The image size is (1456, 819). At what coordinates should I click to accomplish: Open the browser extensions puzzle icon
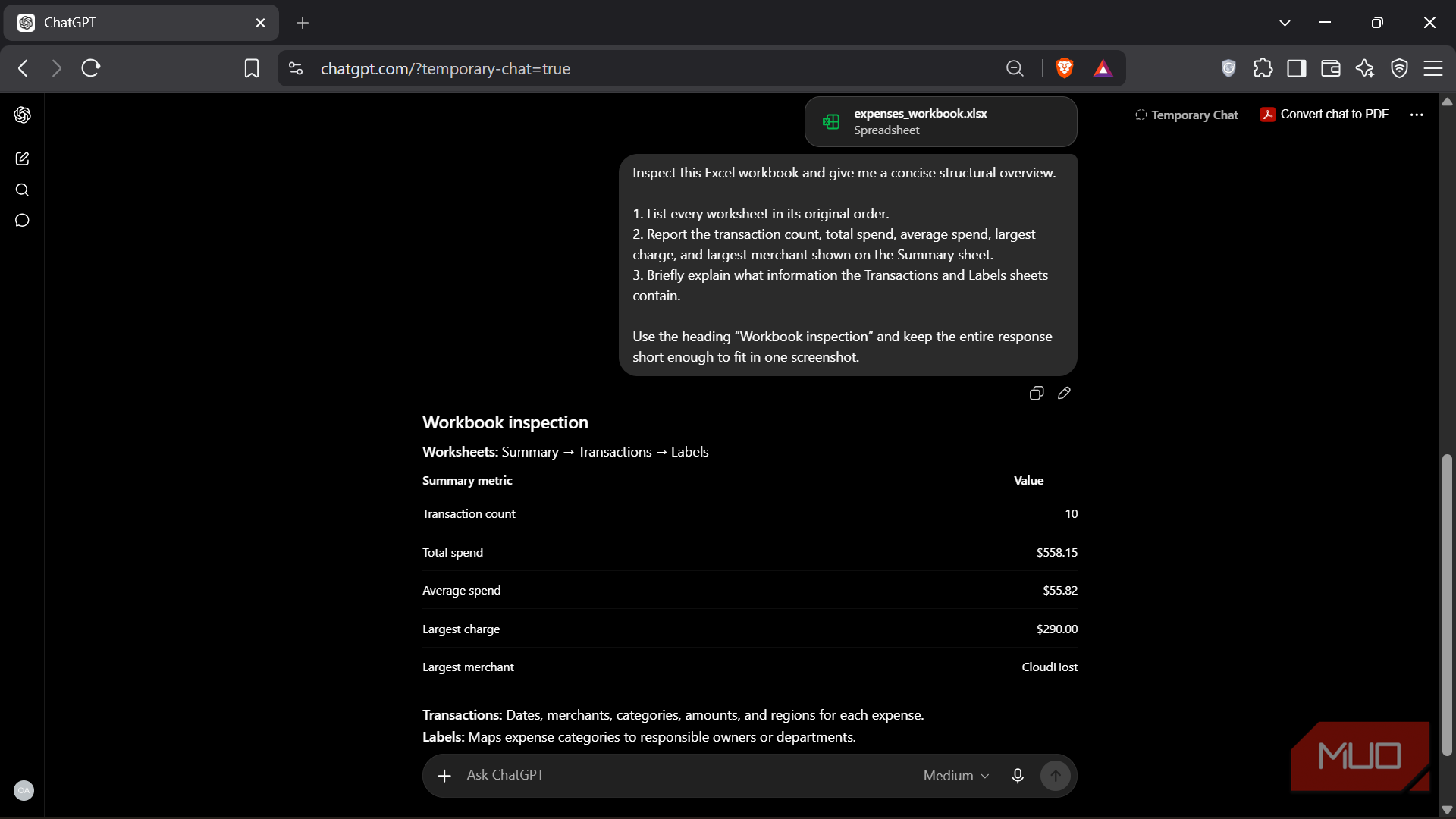click(1263, 68)
